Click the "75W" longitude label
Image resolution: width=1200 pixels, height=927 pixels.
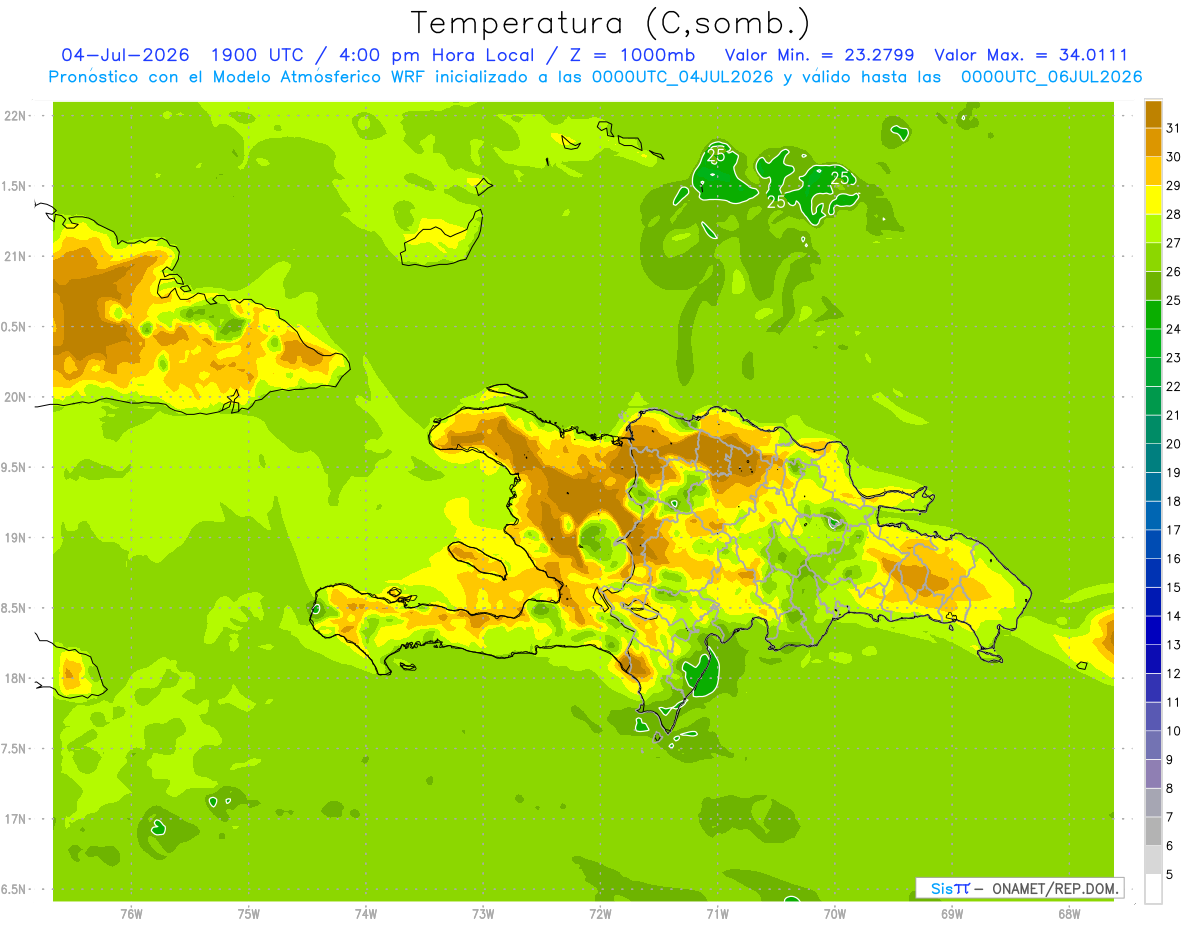248,913
